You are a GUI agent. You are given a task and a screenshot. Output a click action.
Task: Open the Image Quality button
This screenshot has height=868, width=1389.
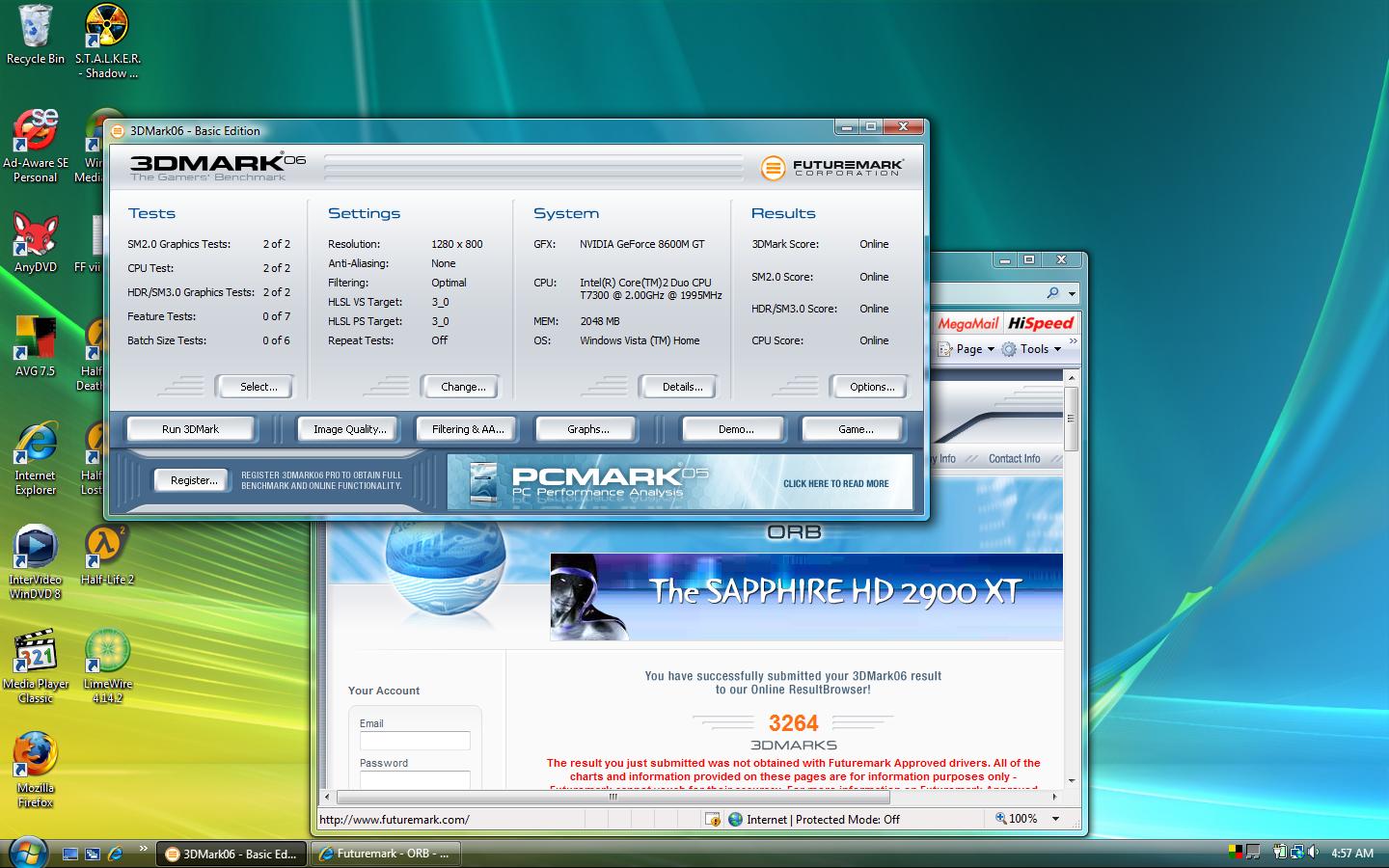point(349,429)
